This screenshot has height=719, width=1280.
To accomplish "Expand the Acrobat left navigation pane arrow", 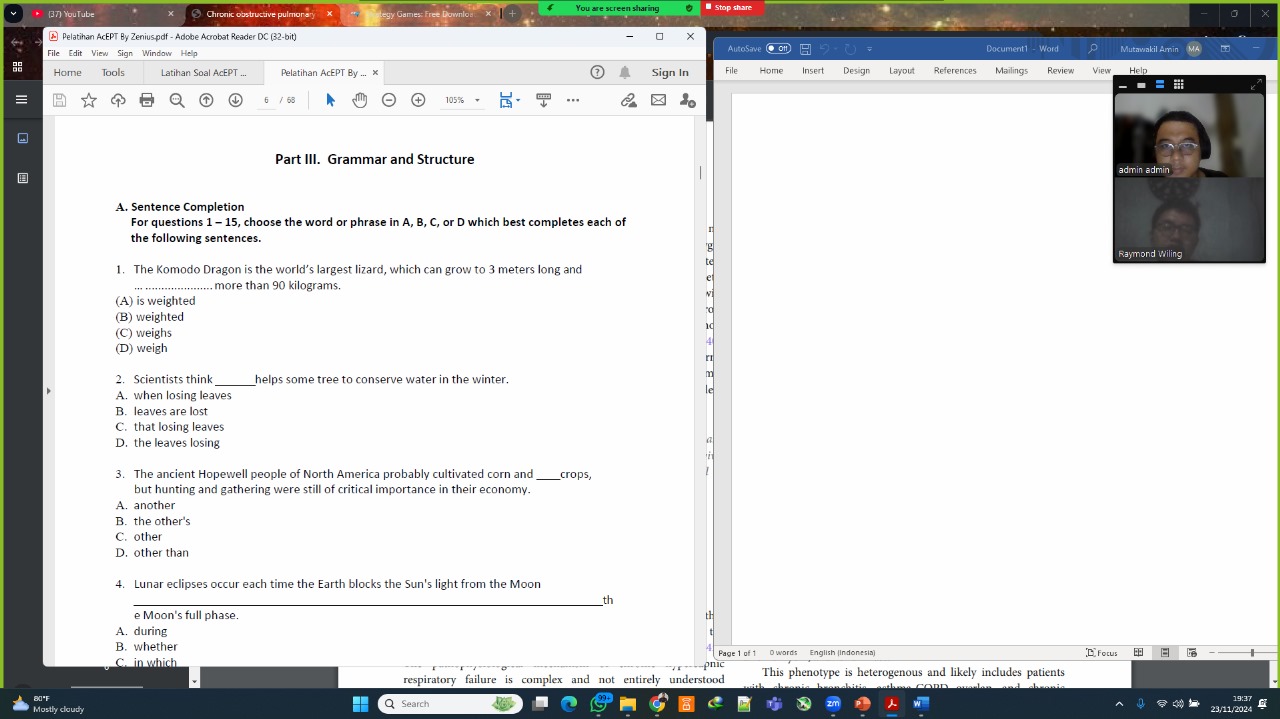I will [x=48, y=391].
